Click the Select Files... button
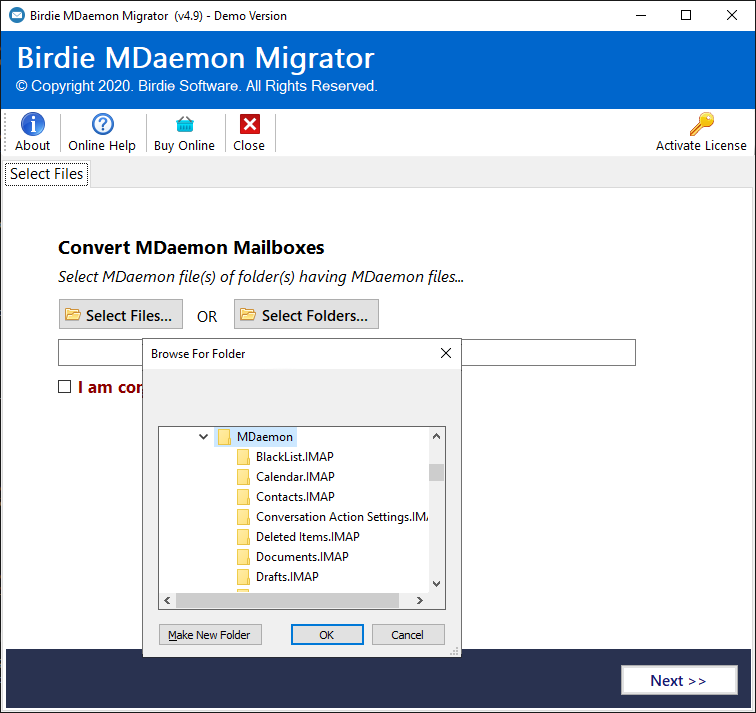The image size is (756, 713). pyautogui.click(x=121, y=314)
